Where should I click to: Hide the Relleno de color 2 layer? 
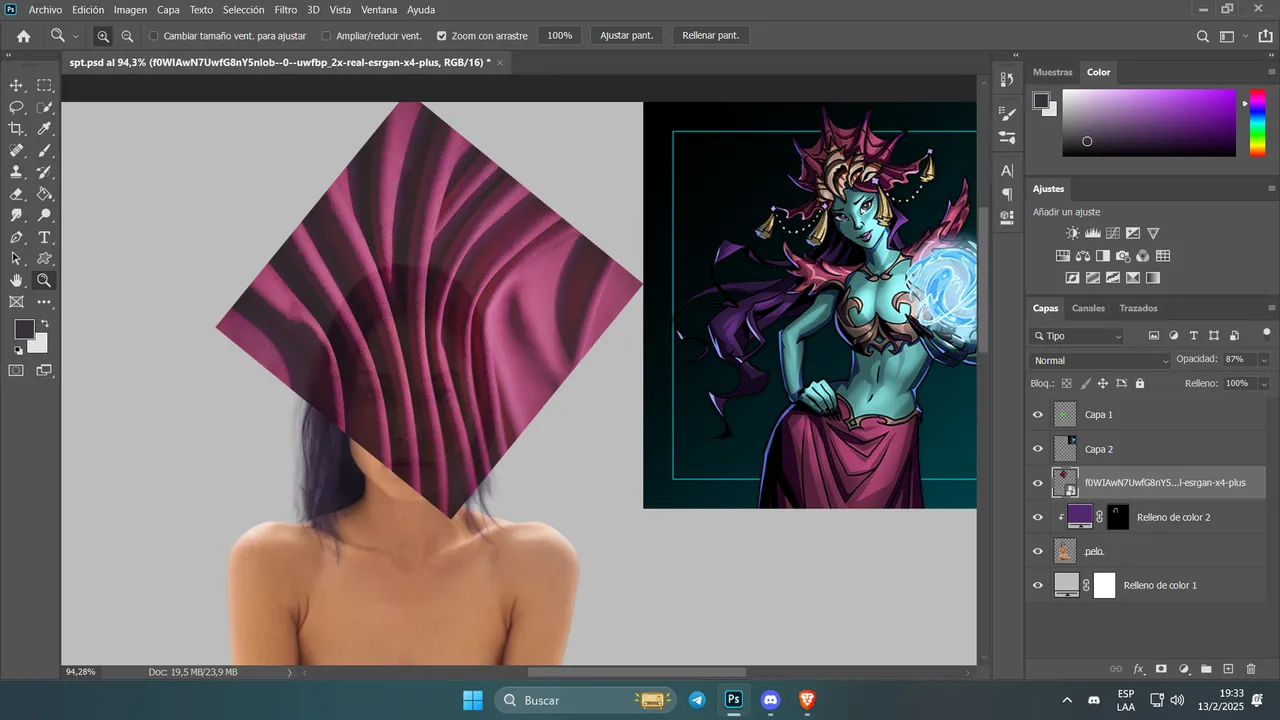[x=1038, y=517]
